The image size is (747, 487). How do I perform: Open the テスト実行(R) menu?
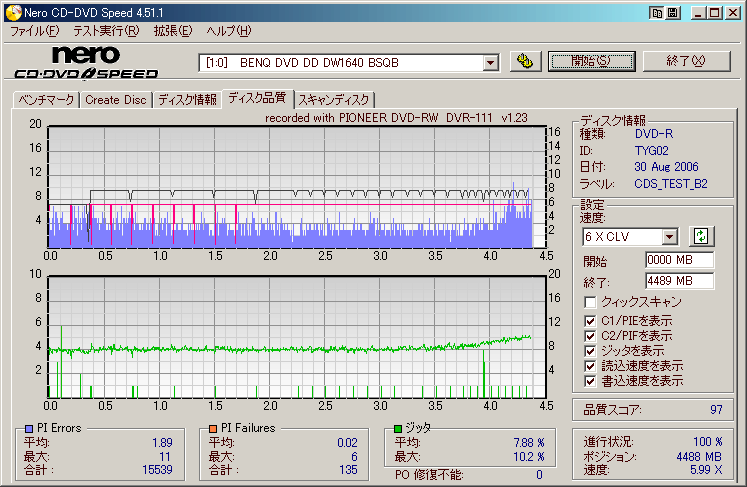(106, 31)
